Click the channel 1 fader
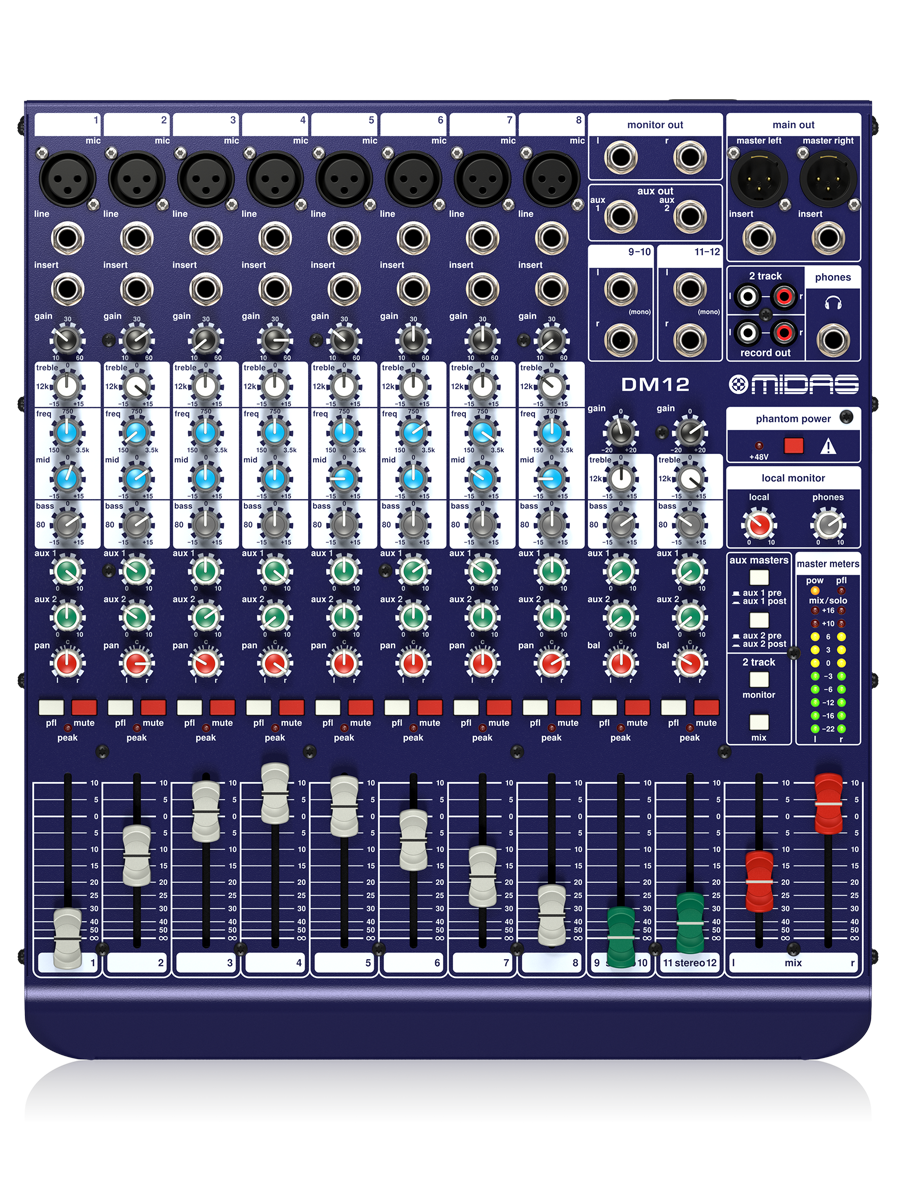This screenshot has height=1200, width=900. pos(68,939)
